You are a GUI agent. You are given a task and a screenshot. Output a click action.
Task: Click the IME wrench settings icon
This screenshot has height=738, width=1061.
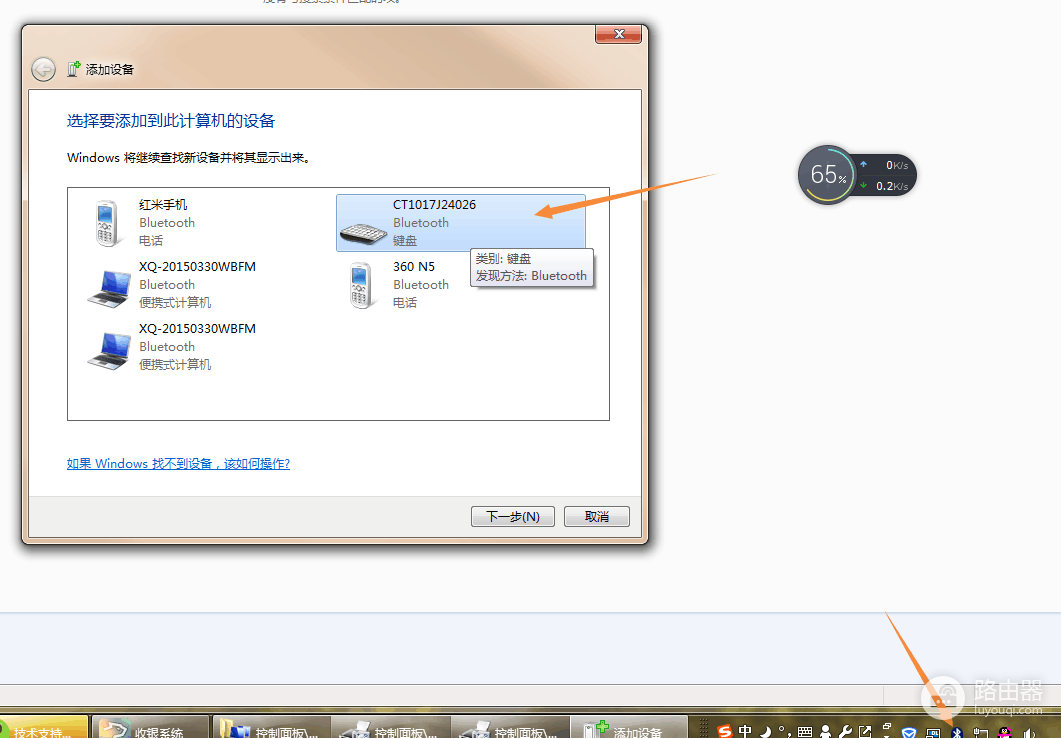[844, 731]
